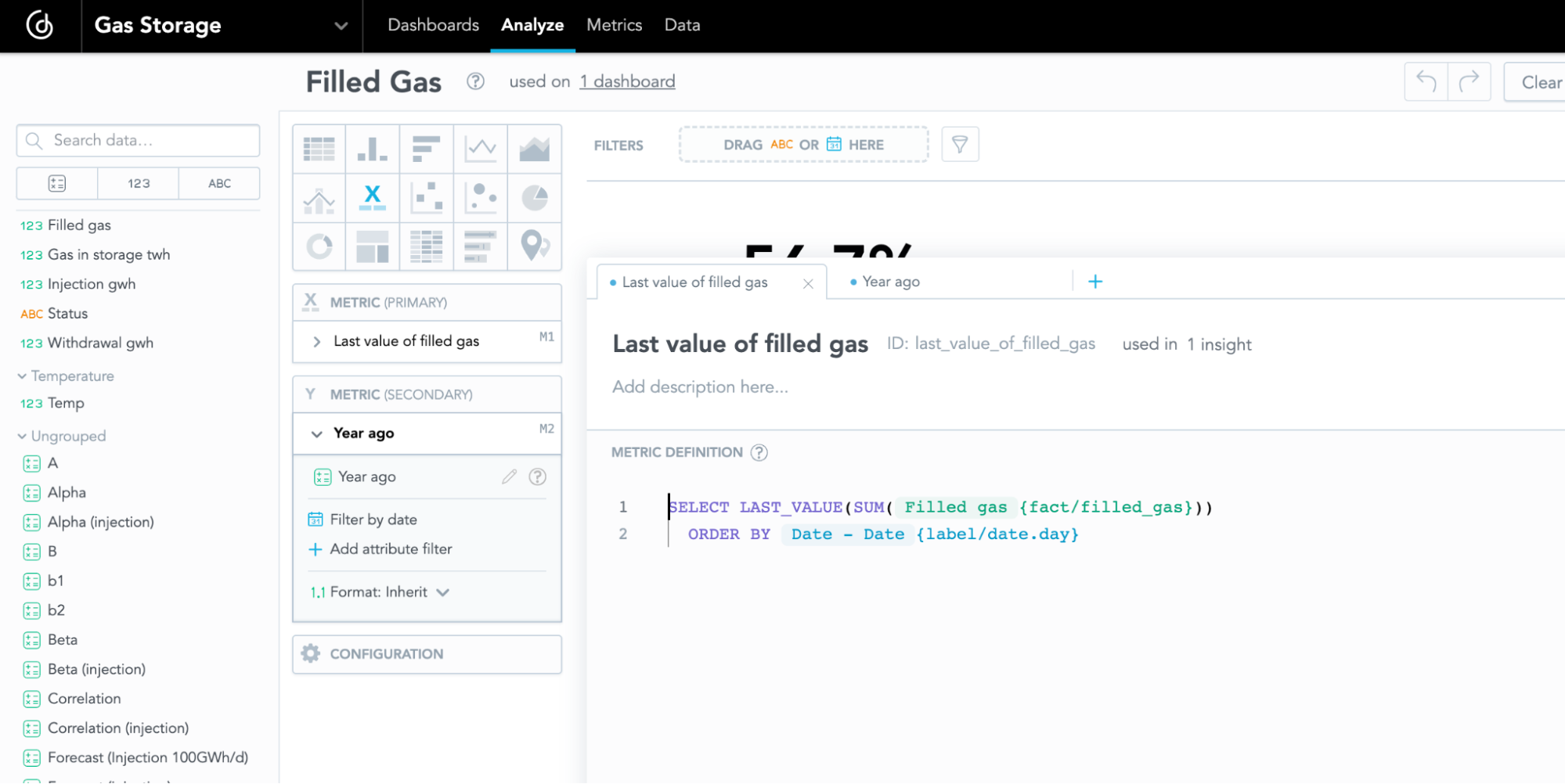This screenshot has height=784, width=1565.
Task: Filter catalog by ABC attributes type
Action: 219,183
